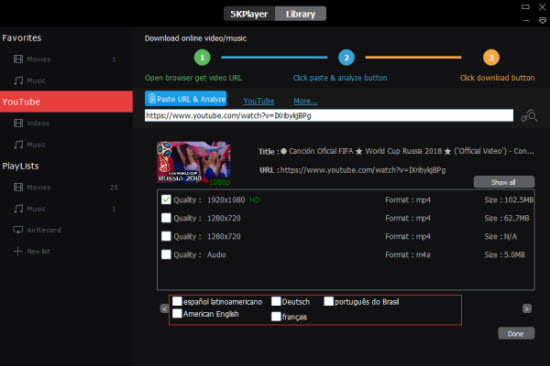Enable português do Brasil subtitle

(x=329, y=301)
